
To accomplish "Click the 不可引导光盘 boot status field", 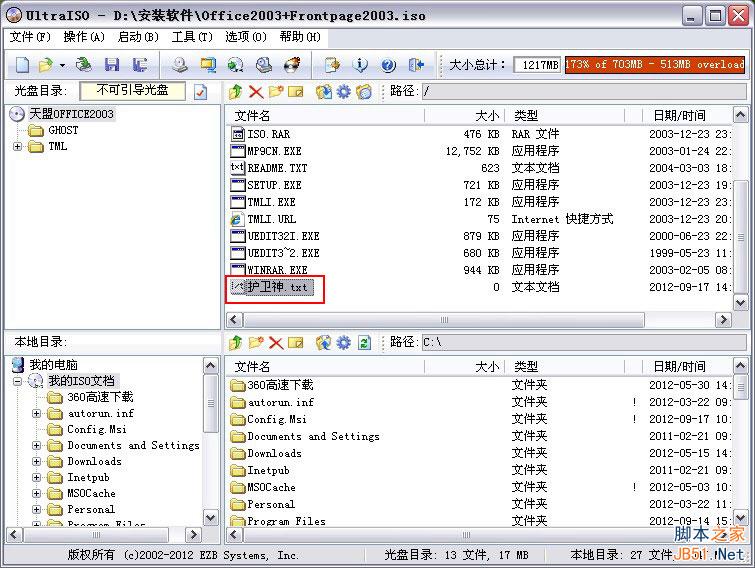I will (x=132, y=91).
